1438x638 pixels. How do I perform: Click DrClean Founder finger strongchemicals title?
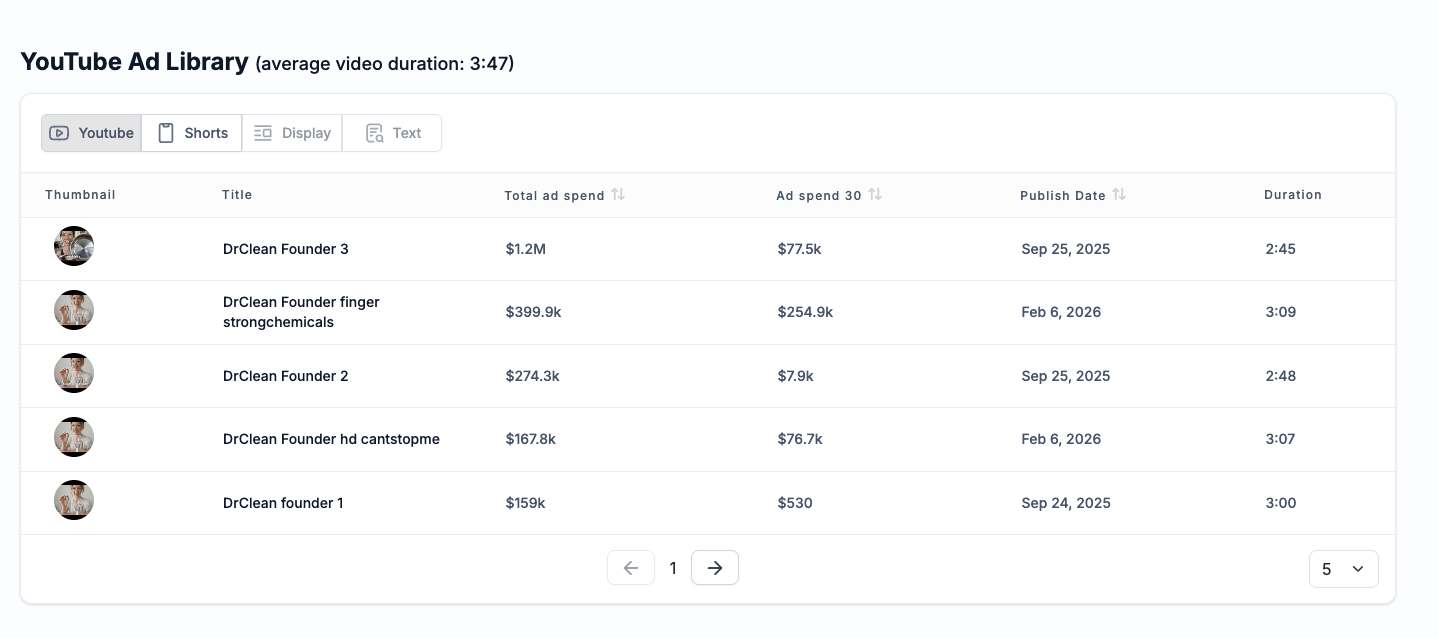click(301, 312)
